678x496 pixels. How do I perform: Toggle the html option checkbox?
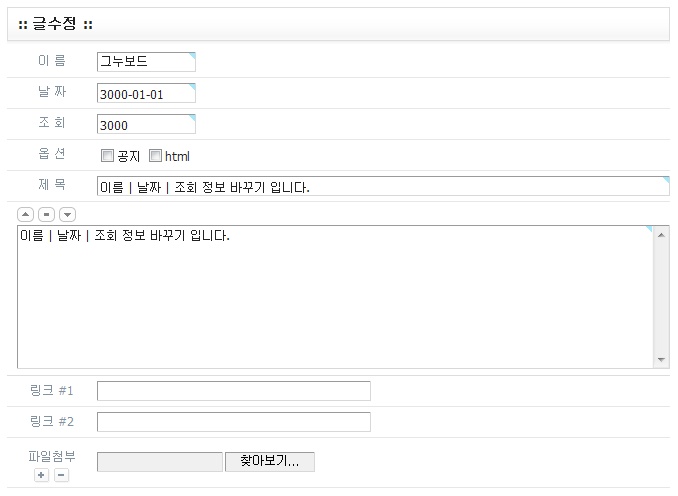coord(155,156)
